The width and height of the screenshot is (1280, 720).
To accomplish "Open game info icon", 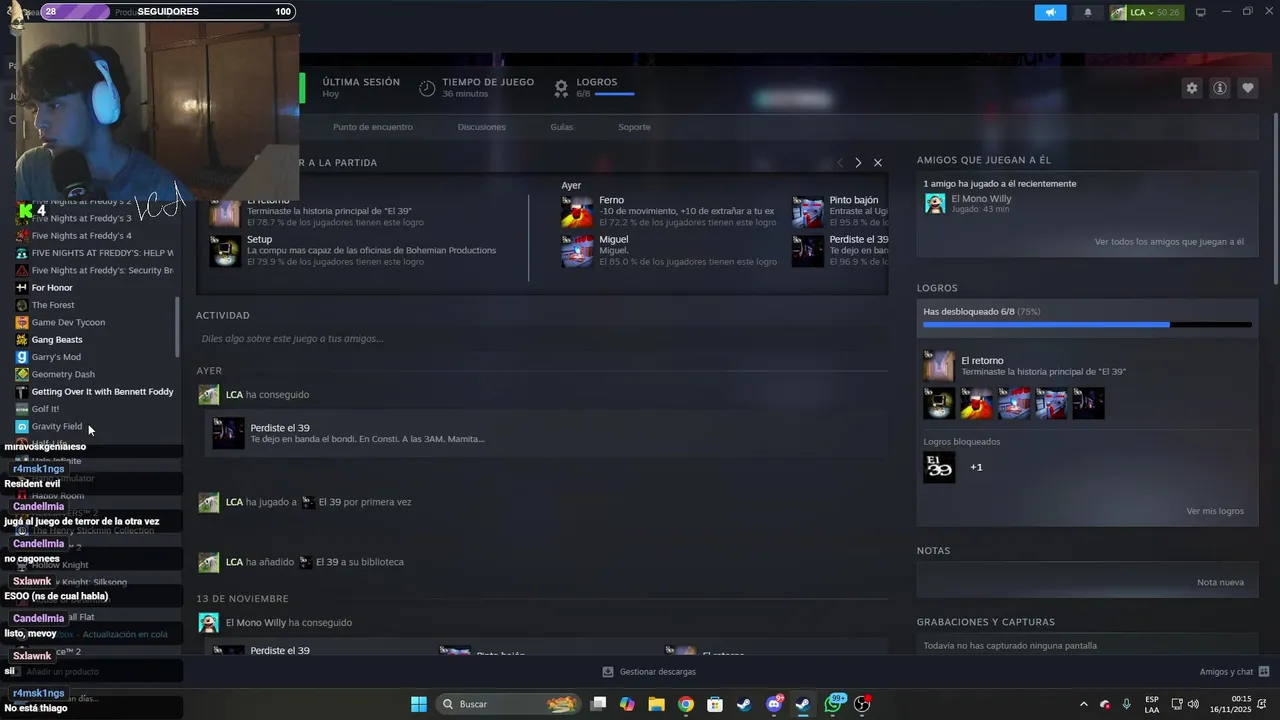I will [x=1219, y=88].
